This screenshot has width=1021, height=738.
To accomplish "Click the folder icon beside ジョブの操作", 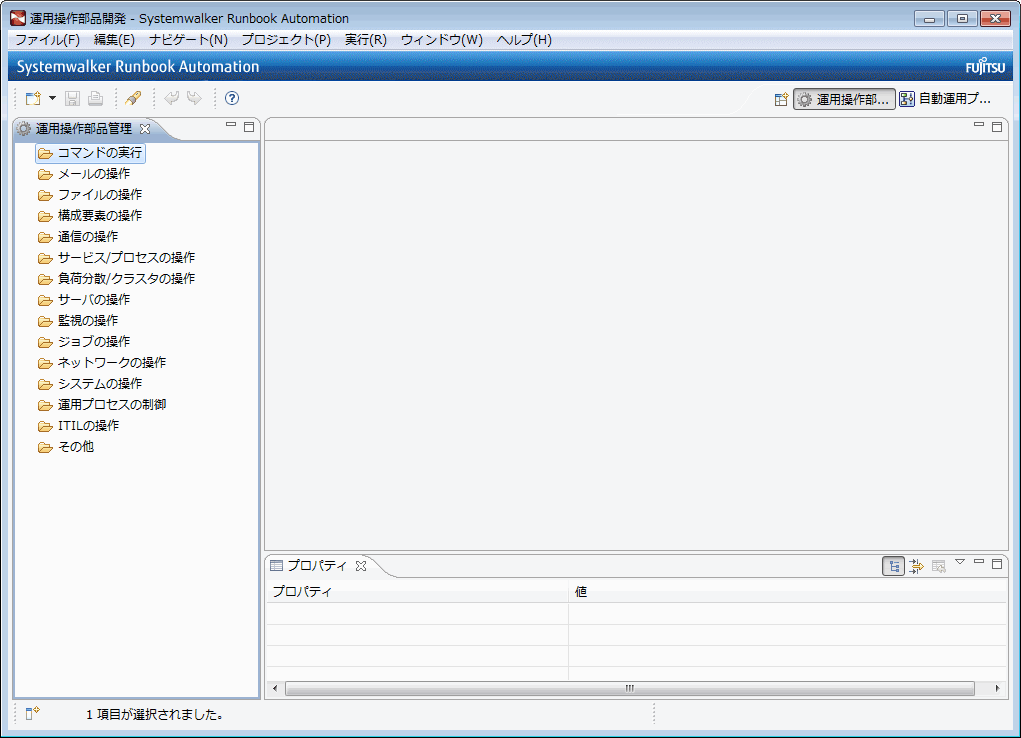I will coord(45,342).
